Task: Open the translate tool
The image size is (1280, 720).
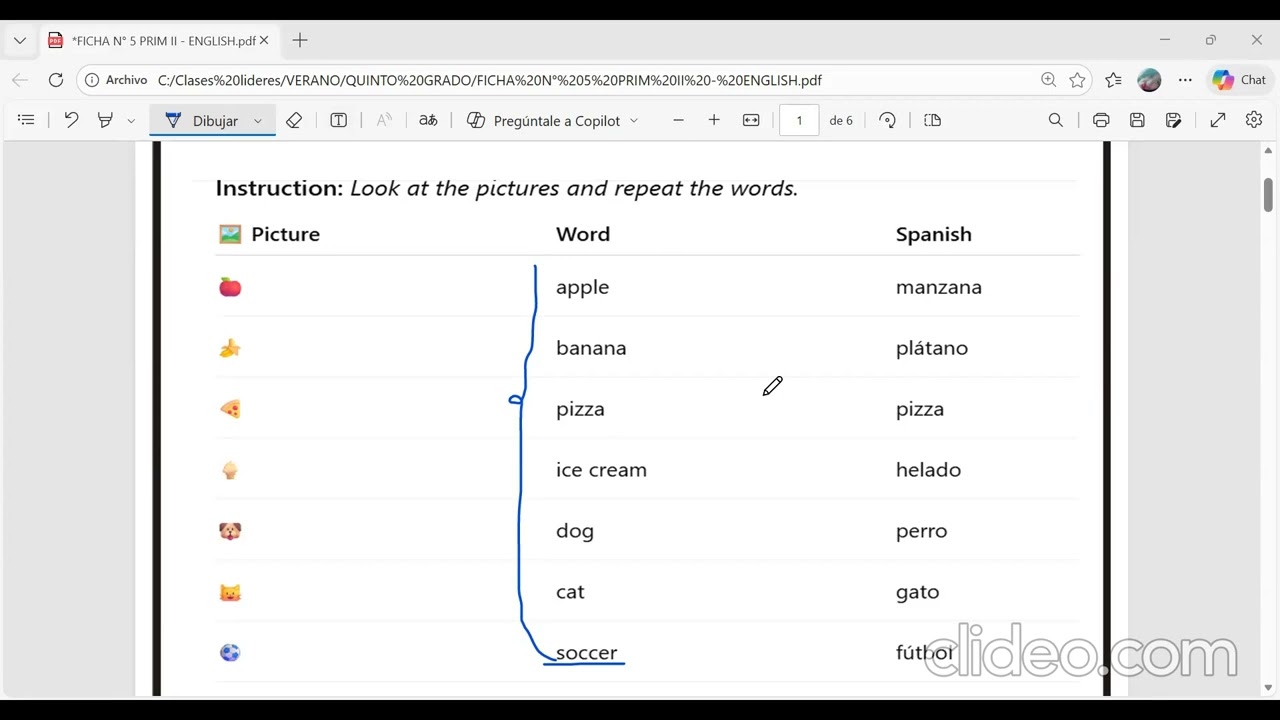Action: (x=428, y=120)
